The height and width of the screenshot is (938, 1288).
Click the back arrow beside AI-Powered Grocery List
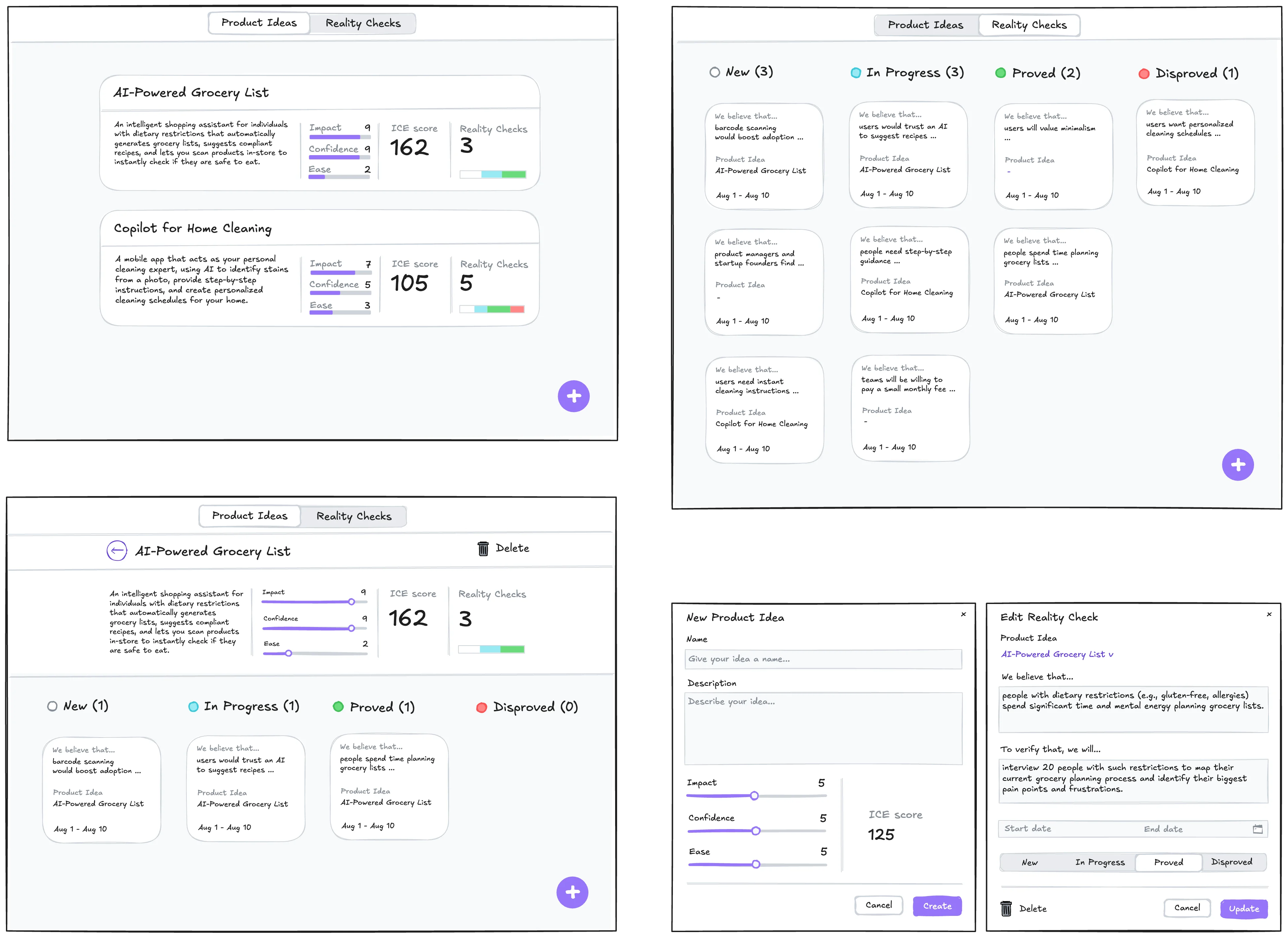pos(117,551)
